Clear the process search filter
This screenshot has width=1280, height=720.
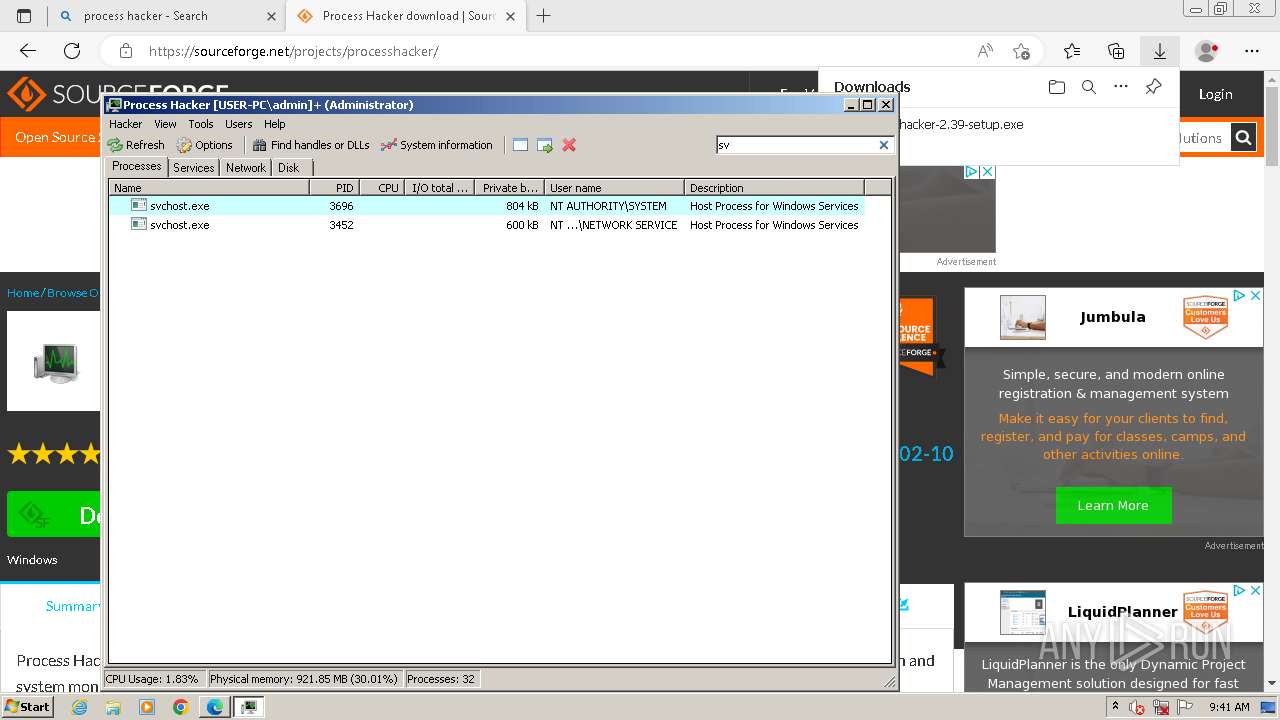tap(884, 145)
